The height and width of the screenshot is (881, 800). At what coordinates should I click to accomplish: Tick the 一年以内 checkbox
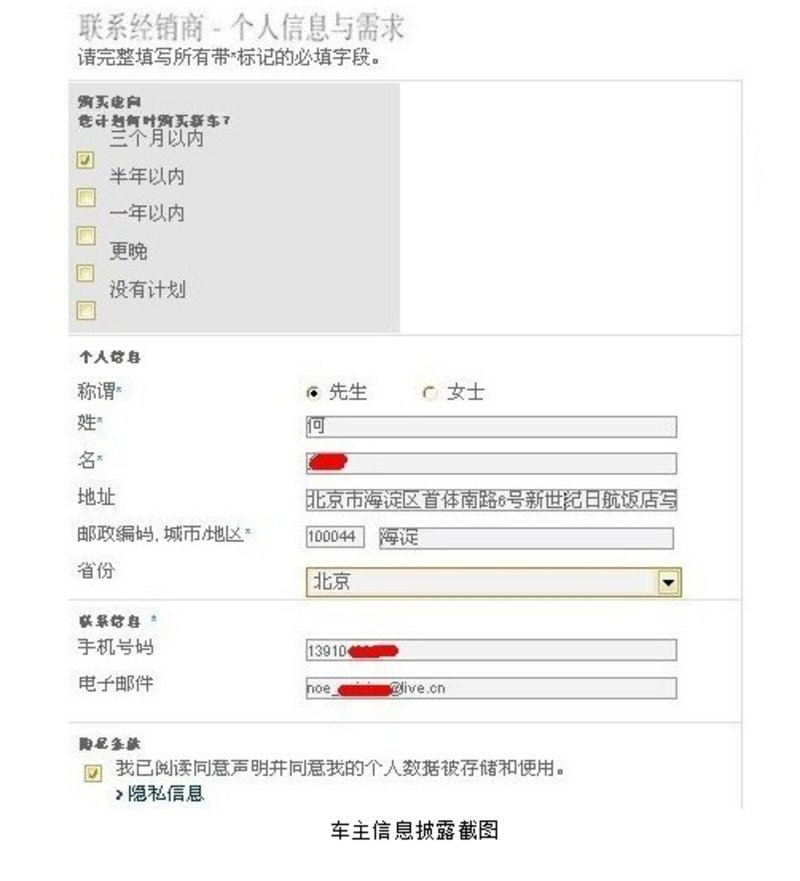85,235
